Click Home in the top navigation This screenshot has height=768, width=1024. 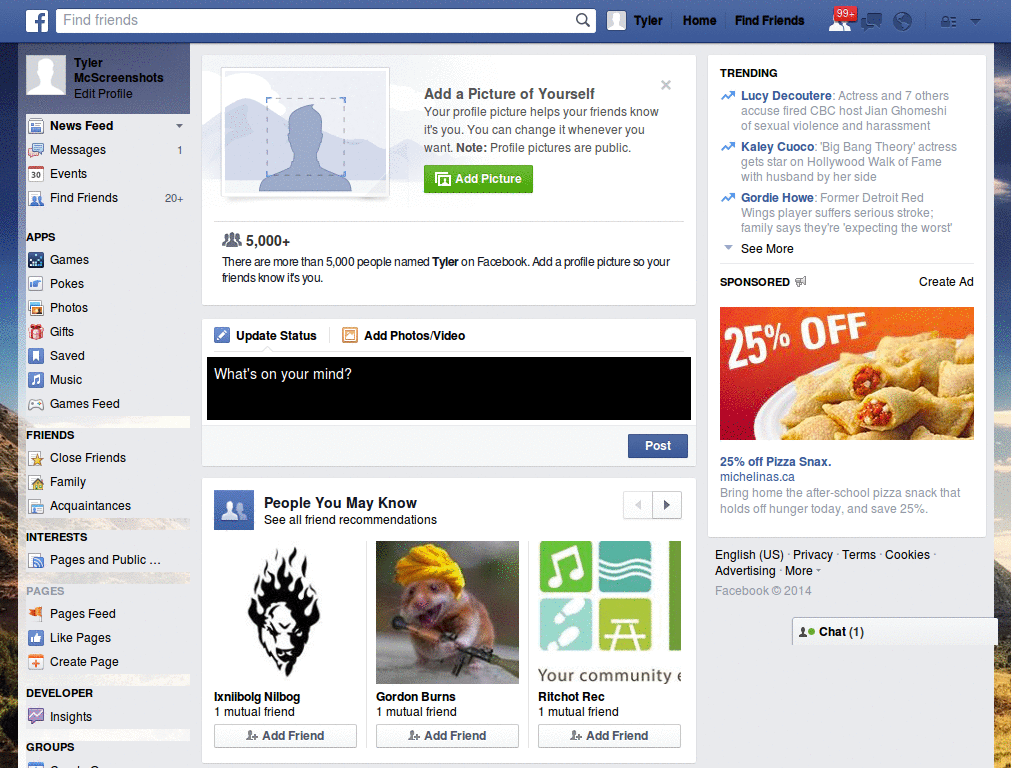(x=699, y=21)
